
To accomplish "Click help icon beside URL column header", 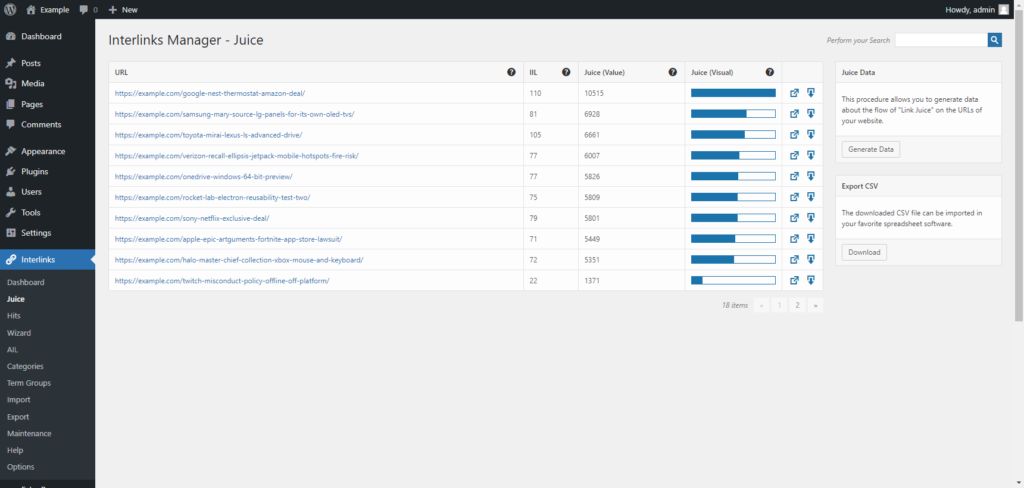I will [511, 73].
